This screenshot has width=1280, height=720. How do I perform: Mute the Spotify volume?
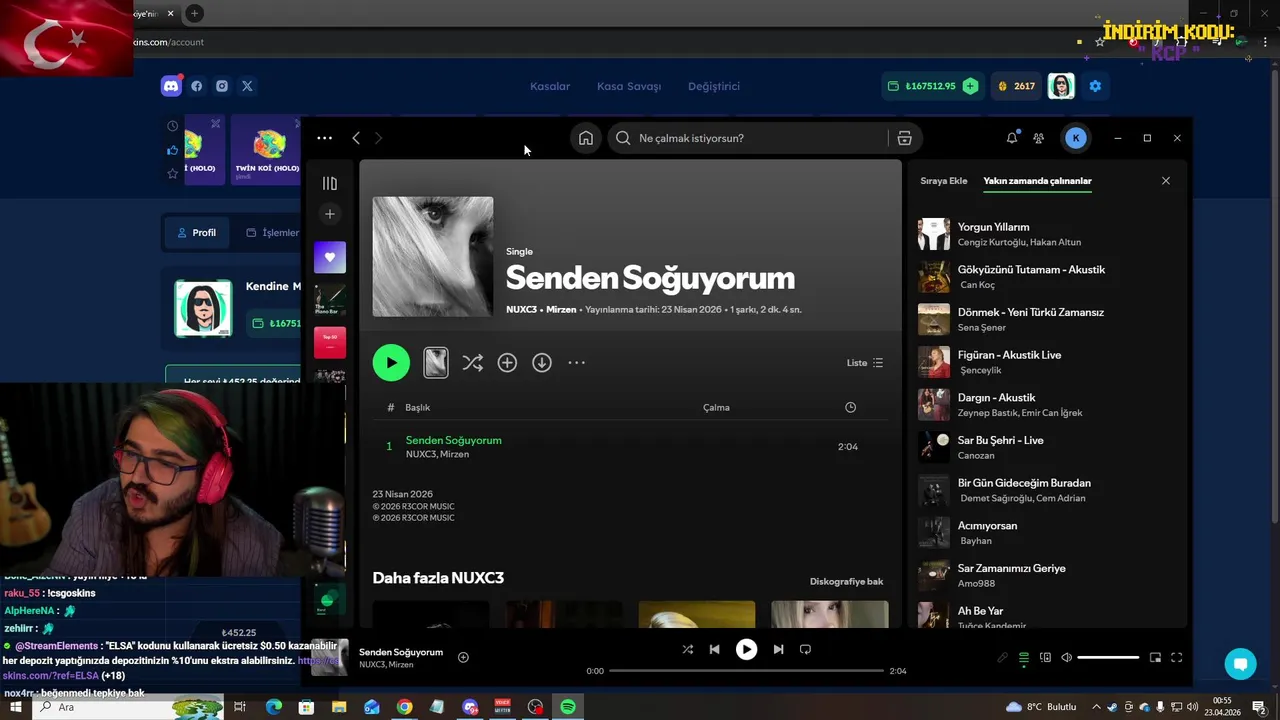tap(1066, 657)
